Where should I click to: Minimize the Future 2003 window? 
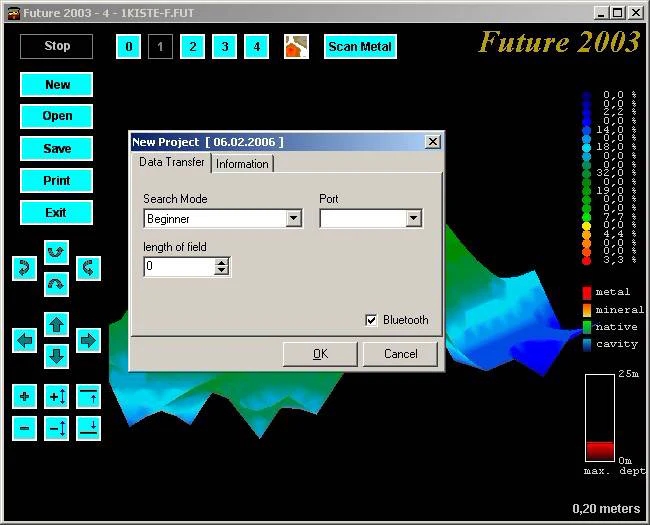pos(601,13)
